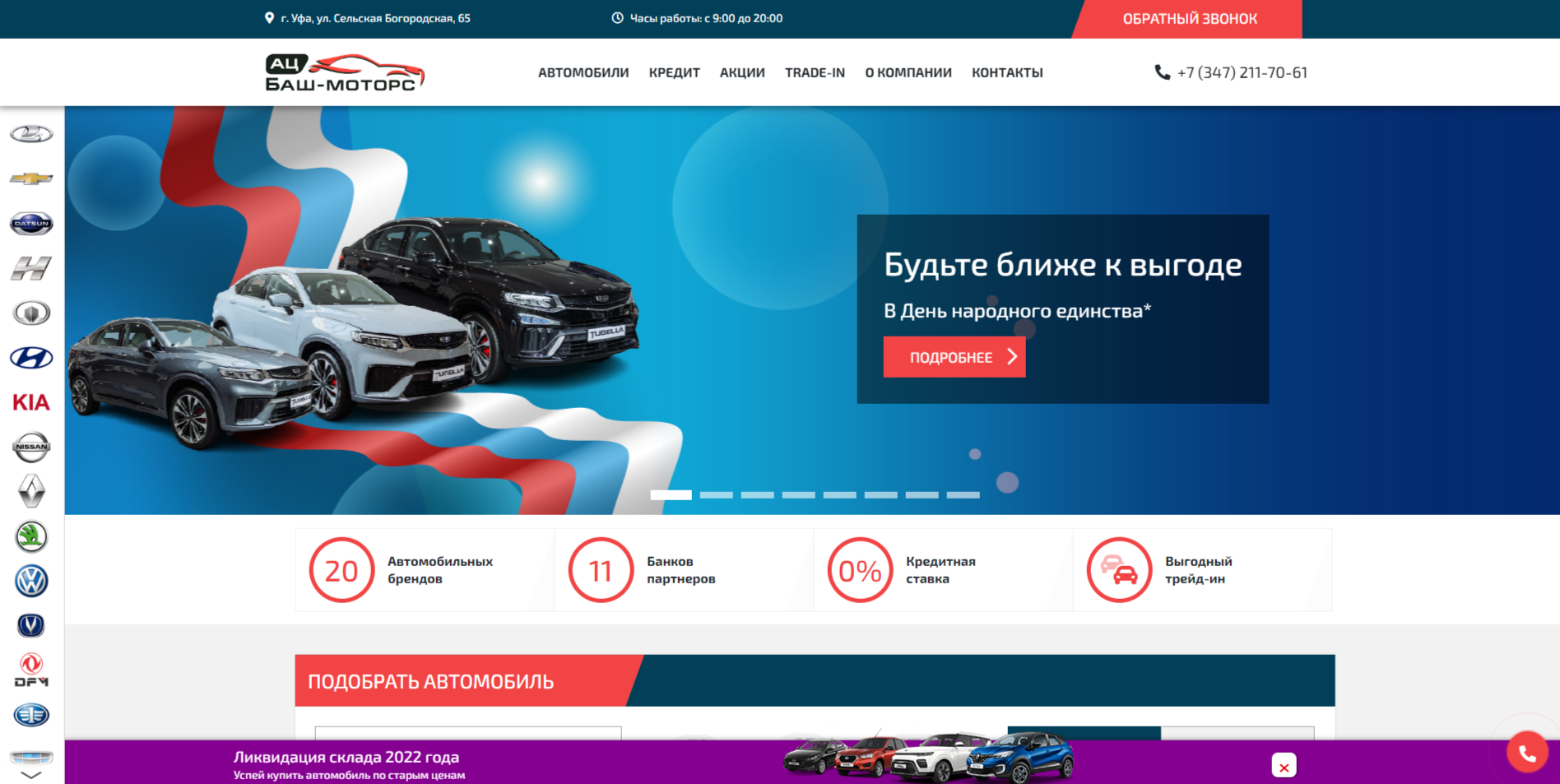Close the purple liquidation banner
This screenshot has height=784, width=1560.
click(1284, 766)
